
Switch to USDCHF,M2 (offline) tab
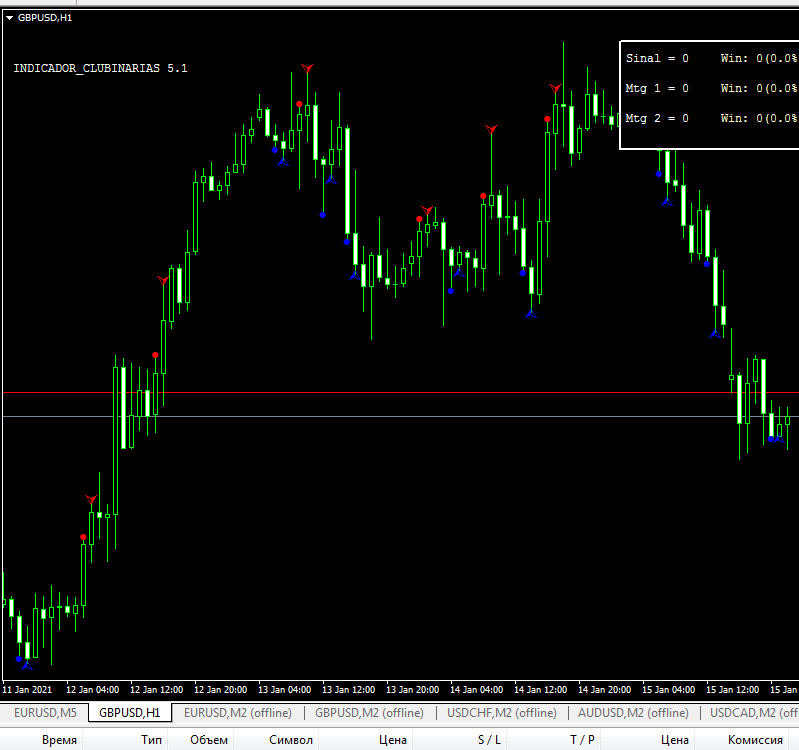502,712
